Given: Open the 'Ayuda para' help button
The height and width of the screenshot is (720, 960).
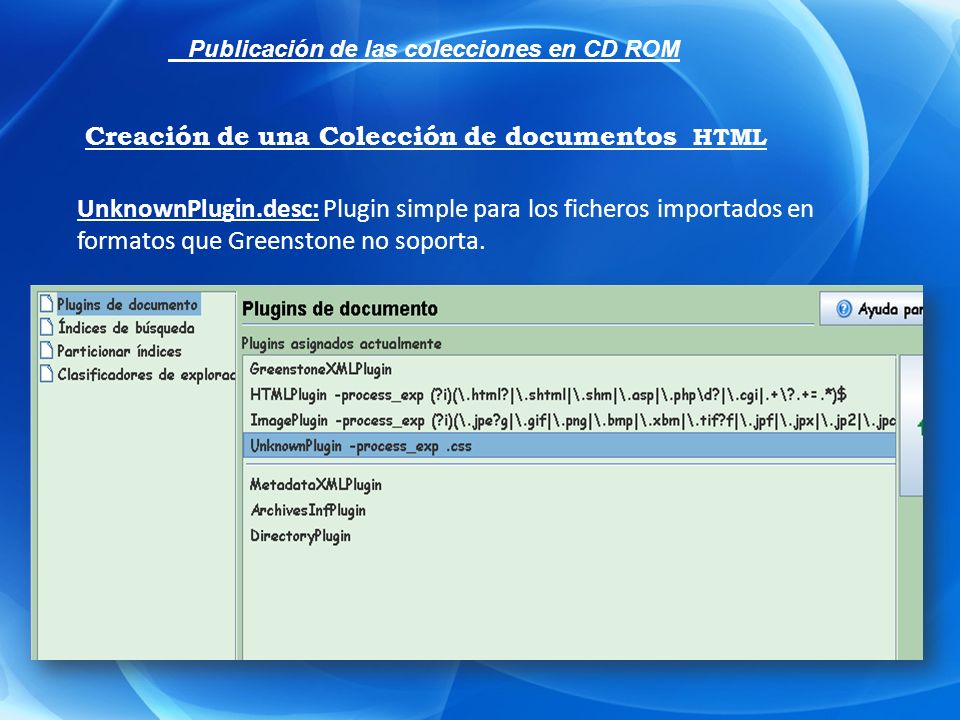Looking at the screenshot, I should tap(871, 309).
